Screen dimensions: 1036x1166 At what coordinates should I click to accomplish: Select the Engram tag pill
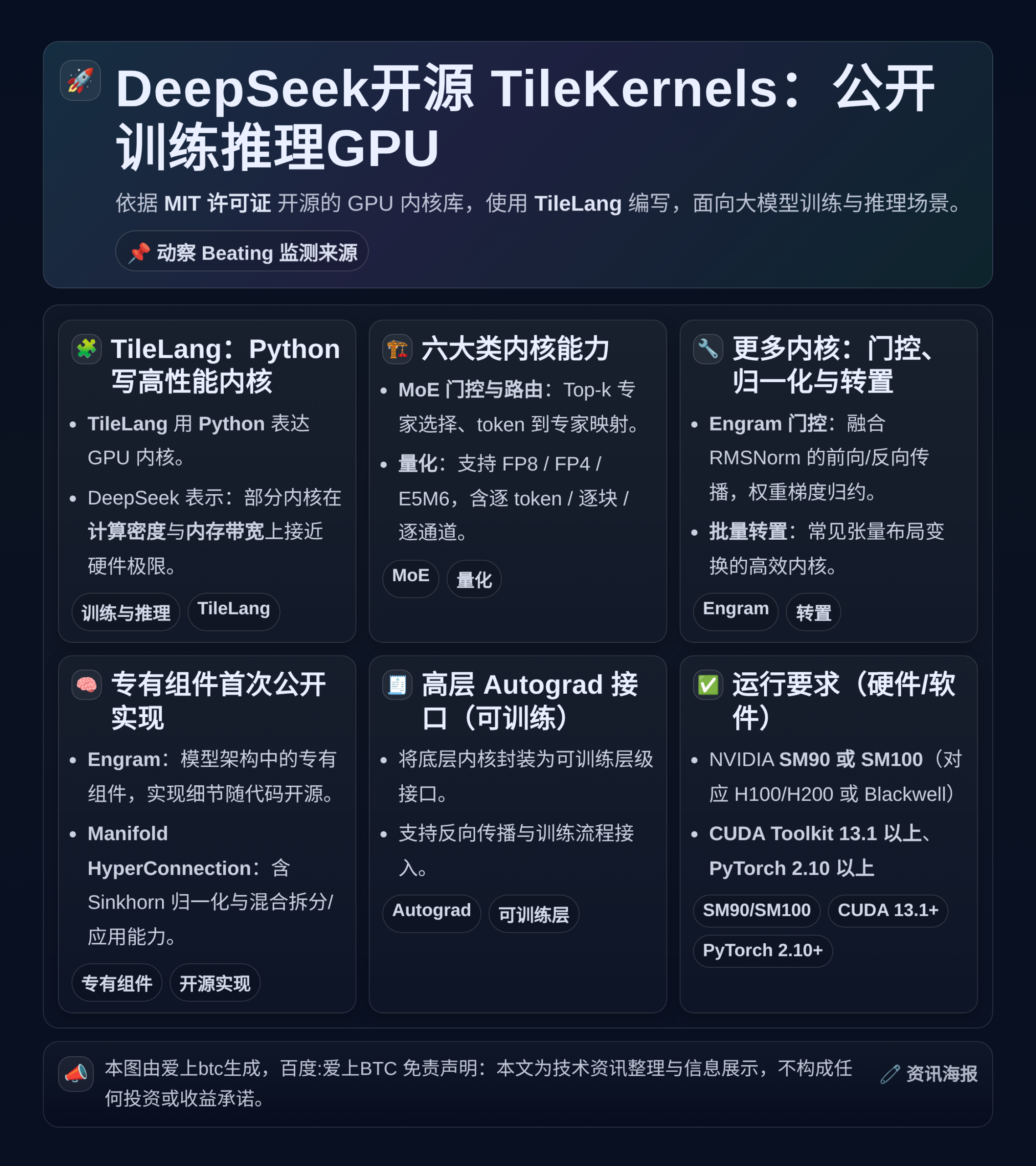pos(736,612)
